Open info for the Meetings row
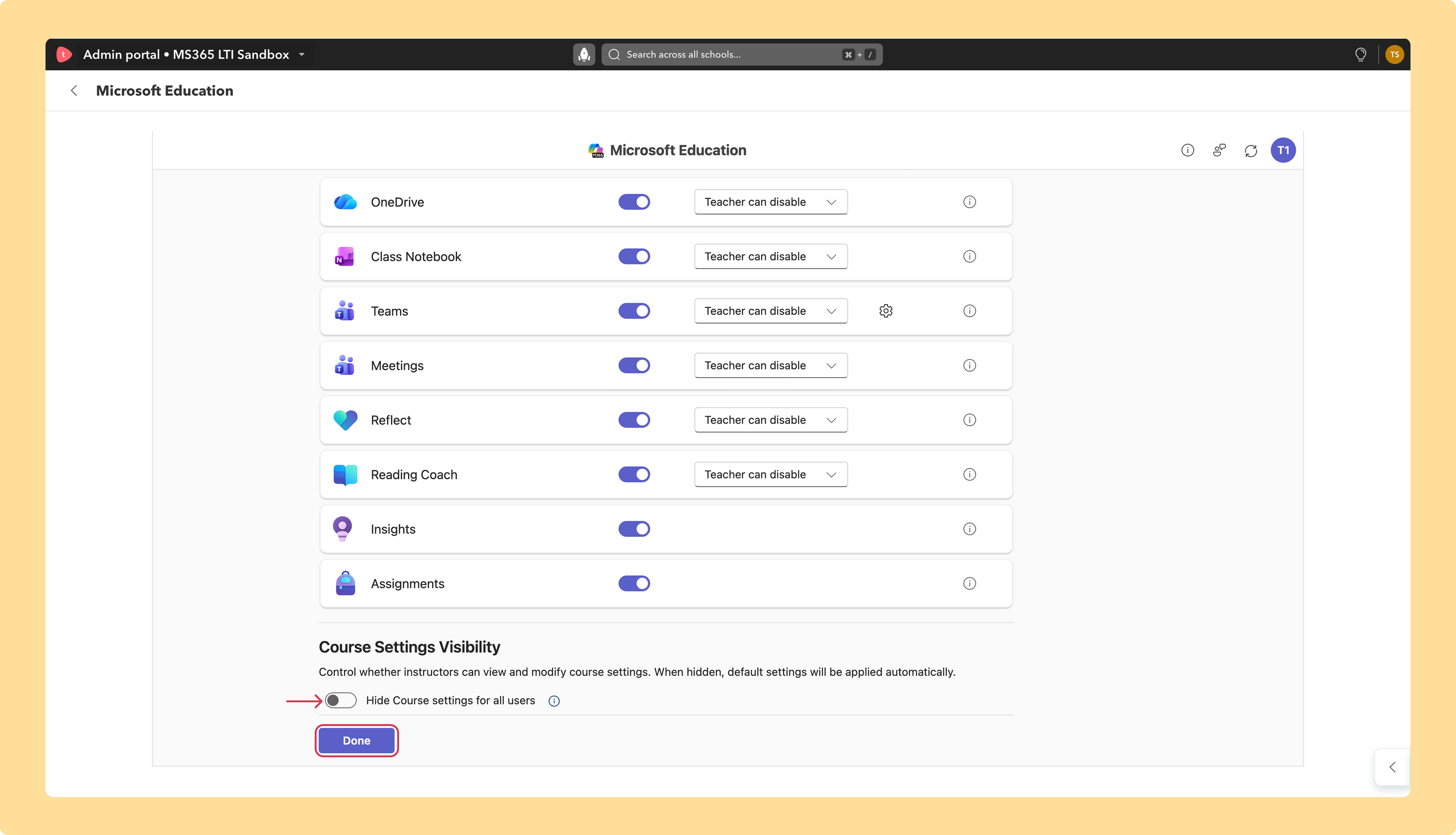Image resolution: width=1456 pixels, height=835 pixels. (x=969, y=365)
